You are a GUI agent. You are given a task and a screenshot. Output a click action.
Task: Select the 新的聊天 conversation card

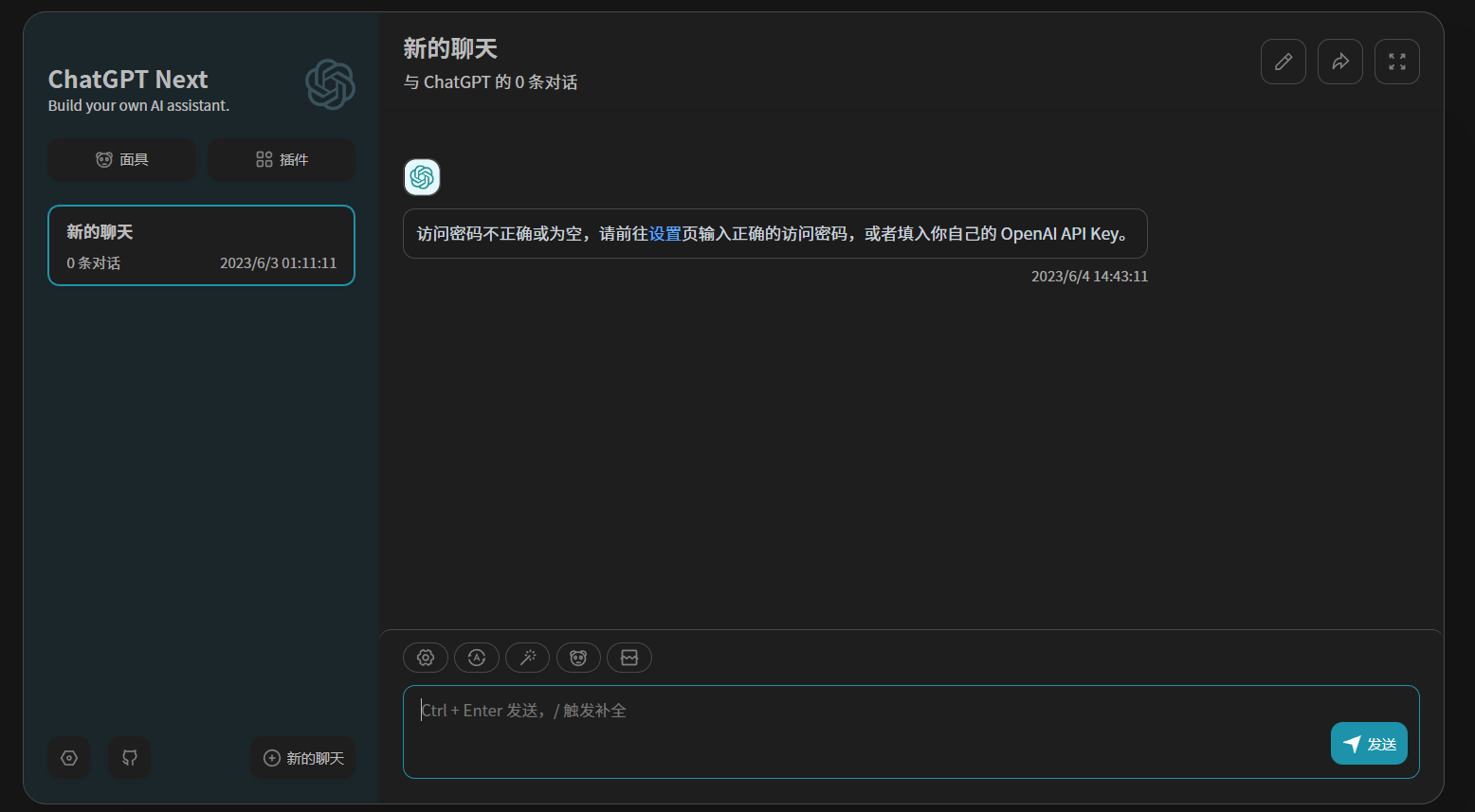coord(201,245)
